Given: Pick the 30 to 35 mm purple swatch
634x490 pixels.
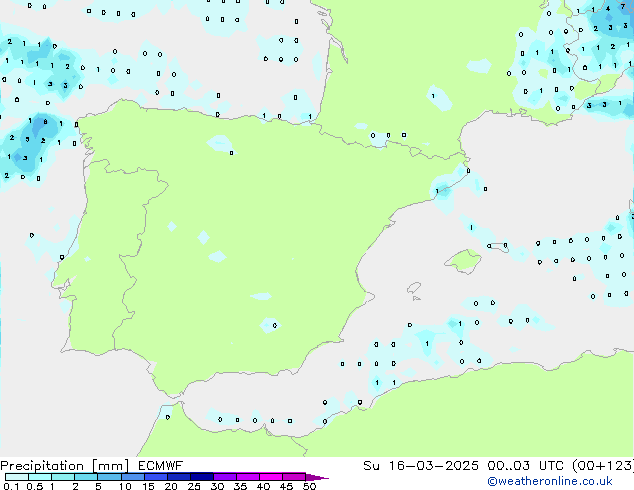Looking at the screenshot, I should tap(225, 477).
